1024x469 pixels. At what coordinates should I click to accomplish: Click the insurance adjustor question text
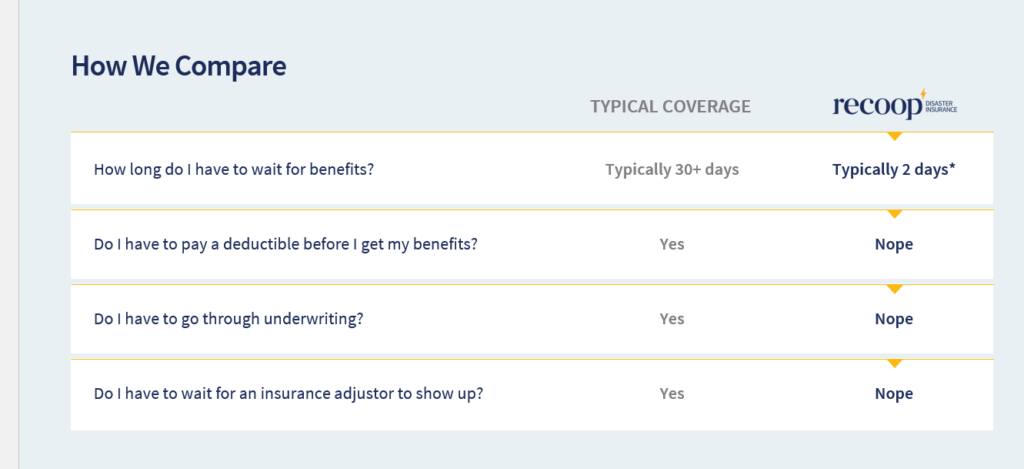[289, 394]
